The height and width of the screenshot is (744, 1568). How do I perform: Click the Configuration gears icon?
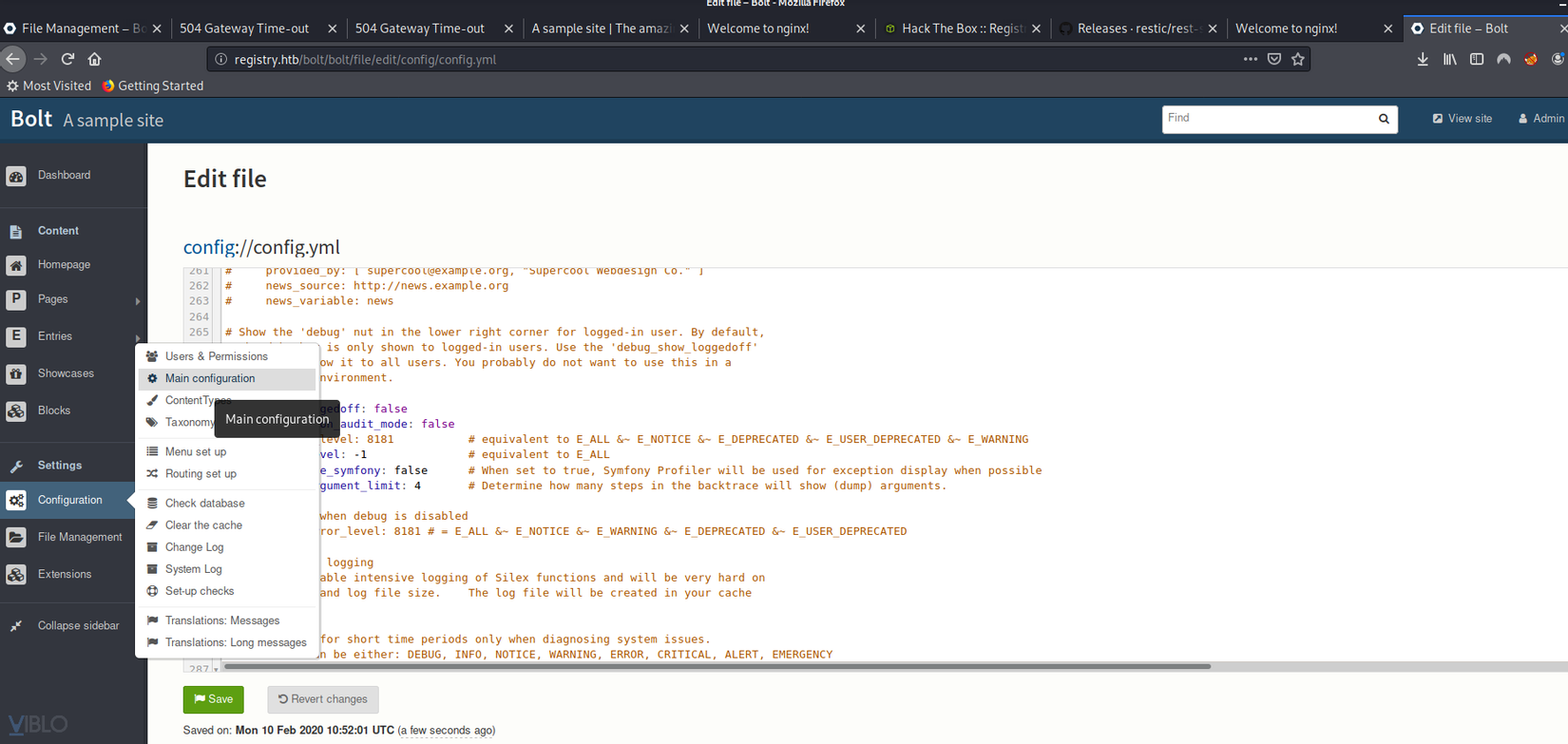point(16,501)
